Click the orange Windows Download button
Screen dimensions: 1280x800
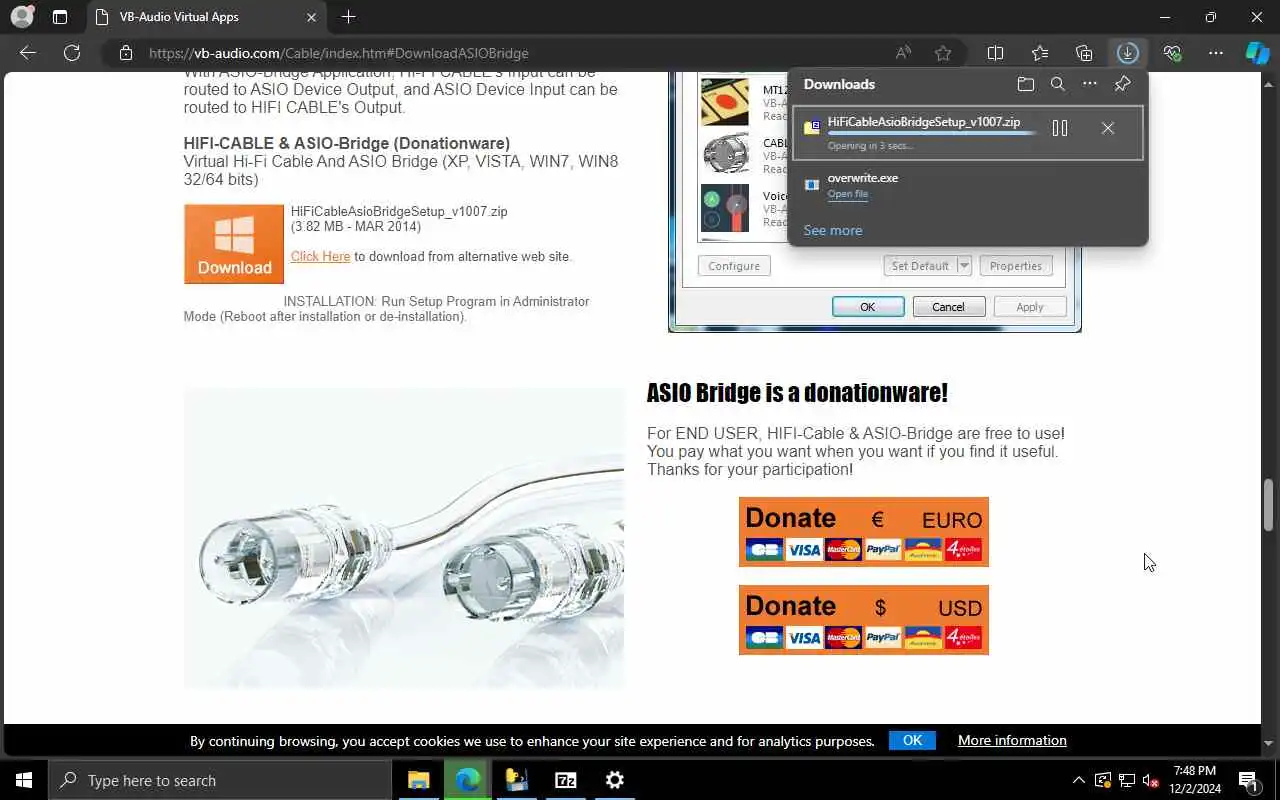click(234, 244)
